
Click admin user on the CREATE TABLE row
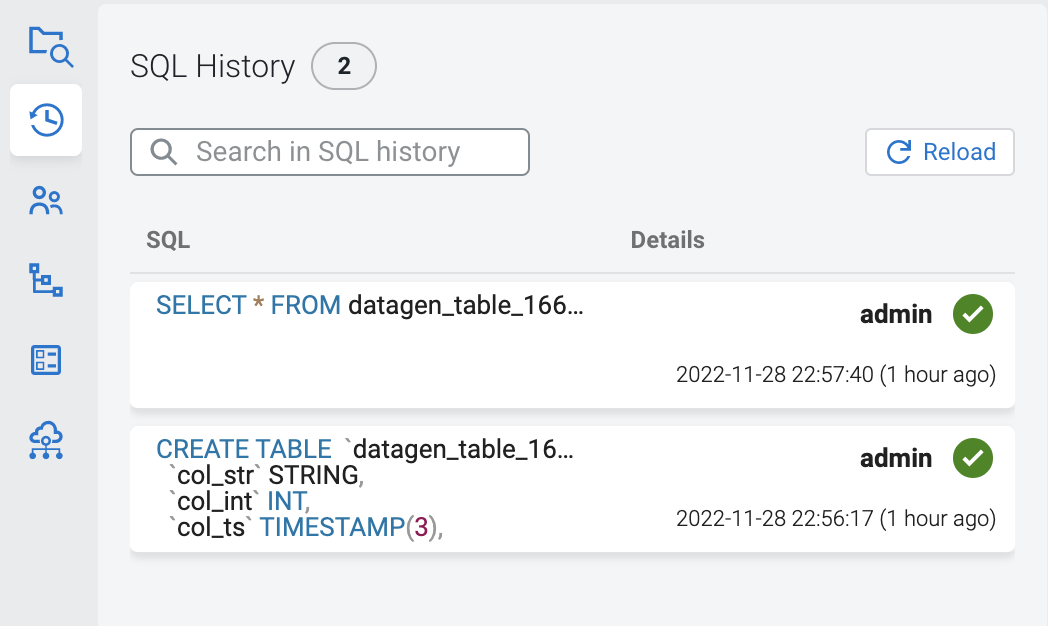click(896, 459)
